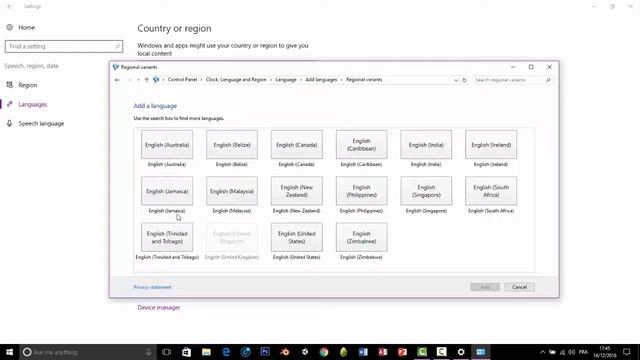Viewport: 640px width, 360px height.
Task: Click the Regional variants breadcrumb
Action: 364,80
